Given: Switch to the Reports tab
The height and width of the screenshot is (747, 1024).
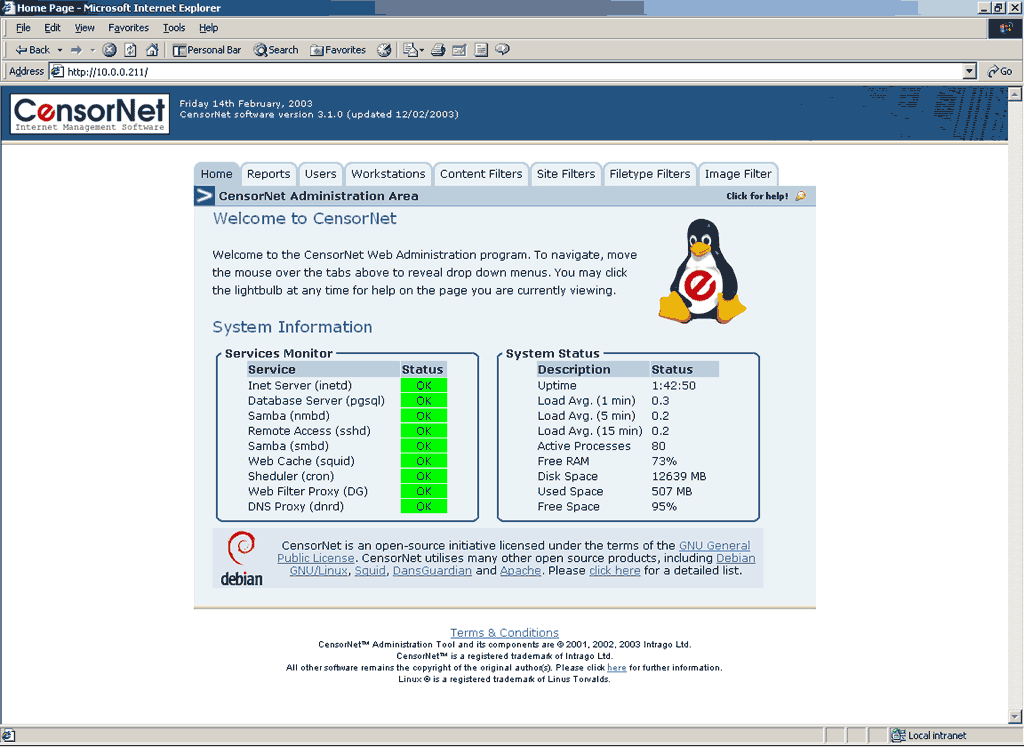Looking at the screenshot, I should pos(268,174).
